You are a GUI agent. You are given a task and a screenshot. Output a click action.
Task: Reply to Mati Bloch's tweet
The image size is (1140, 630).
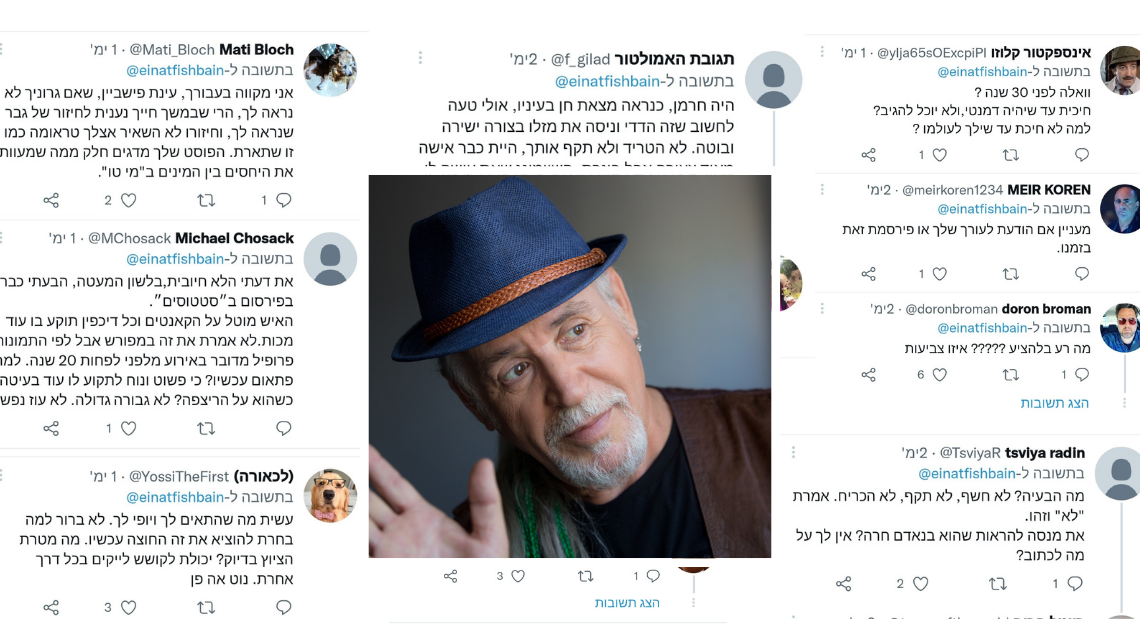[x=283, y=200]
